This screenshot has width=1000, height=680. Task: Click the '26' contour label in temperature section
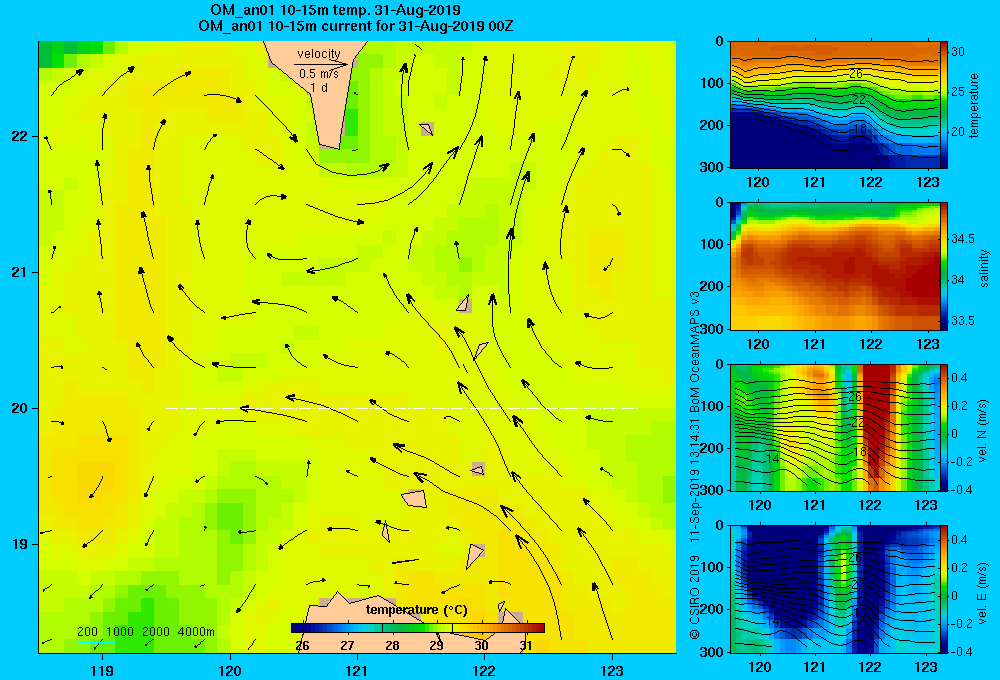(x=856, y=74)
